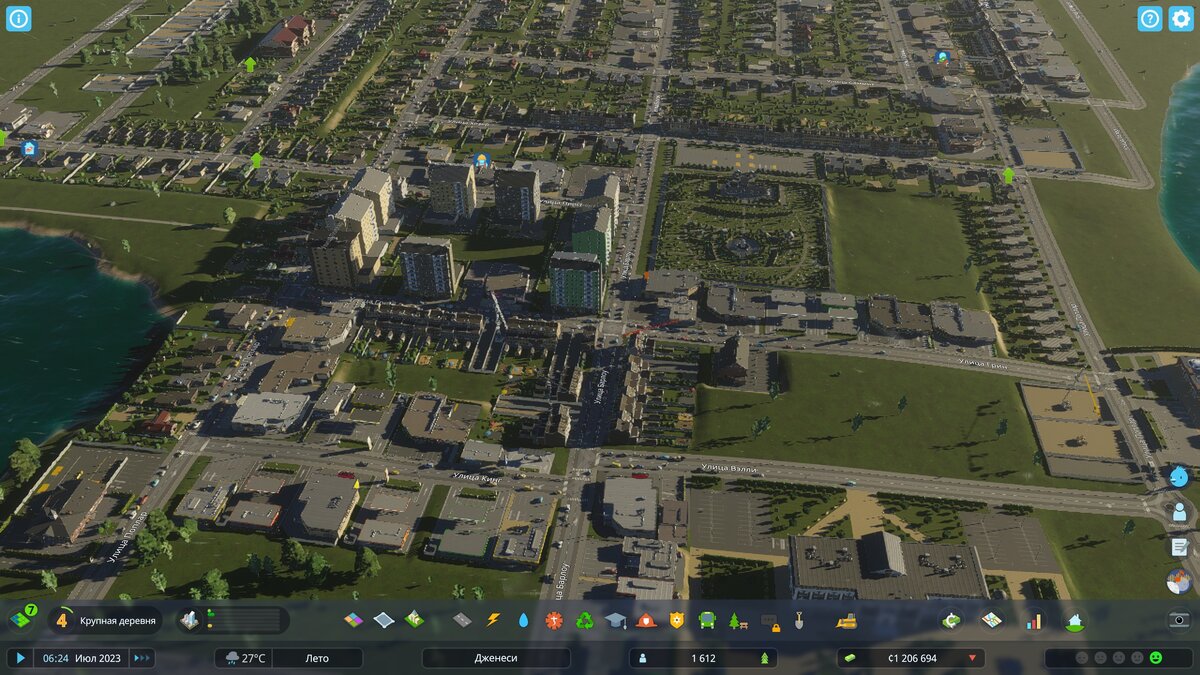Open the Parks and Recreation menu
The image size is (1200, 675).
pyautogui.click(x=738, y=620)
